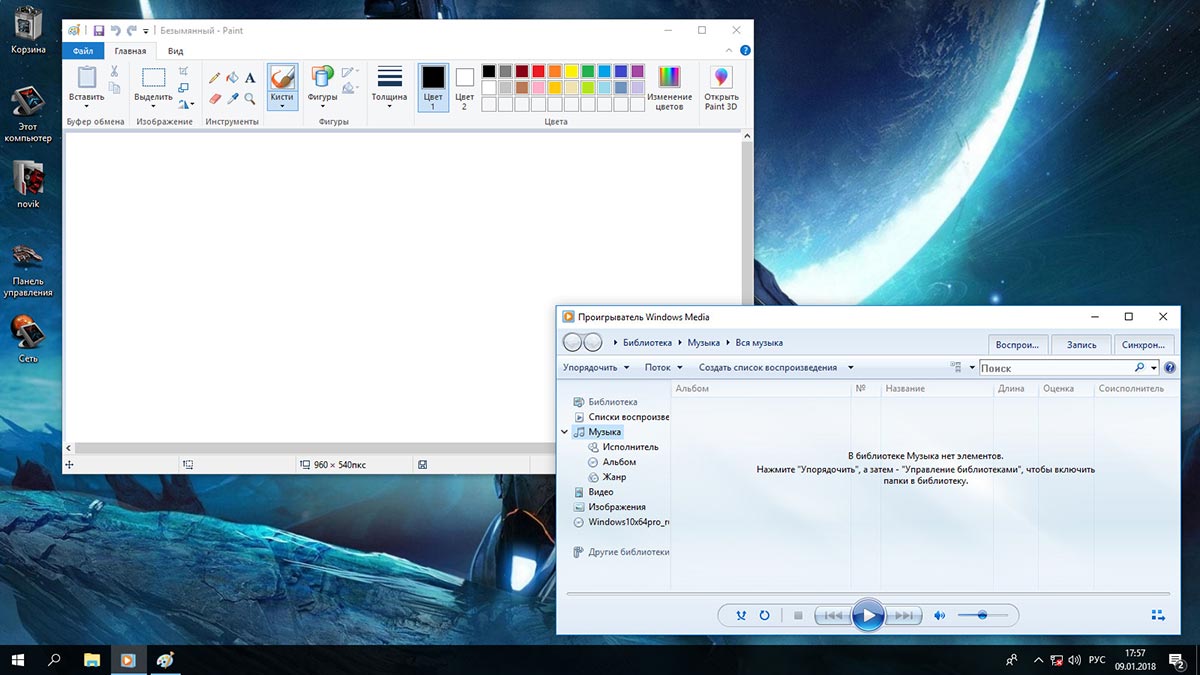This screenshot has width=1200, height=675.
Task: Toggle repeat mode in the player
Action: [x=764, y=616]
